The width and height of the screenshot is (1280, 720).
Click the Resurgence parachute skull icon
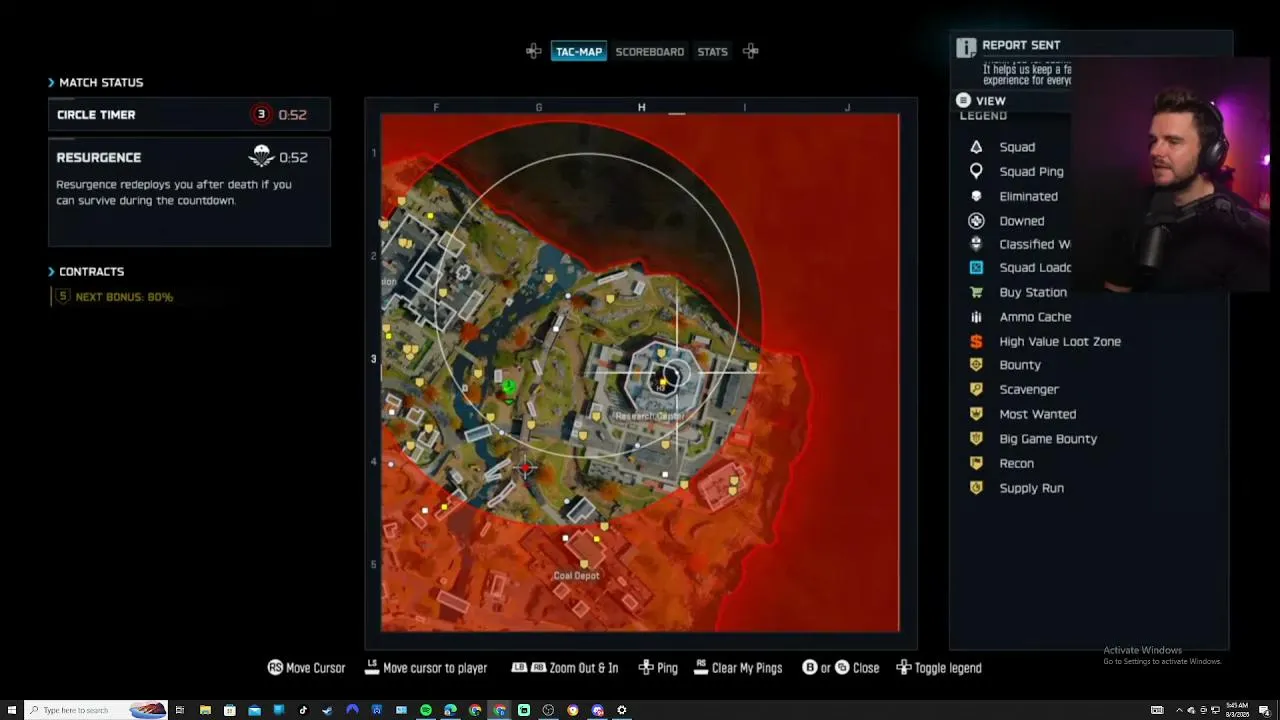262,156
